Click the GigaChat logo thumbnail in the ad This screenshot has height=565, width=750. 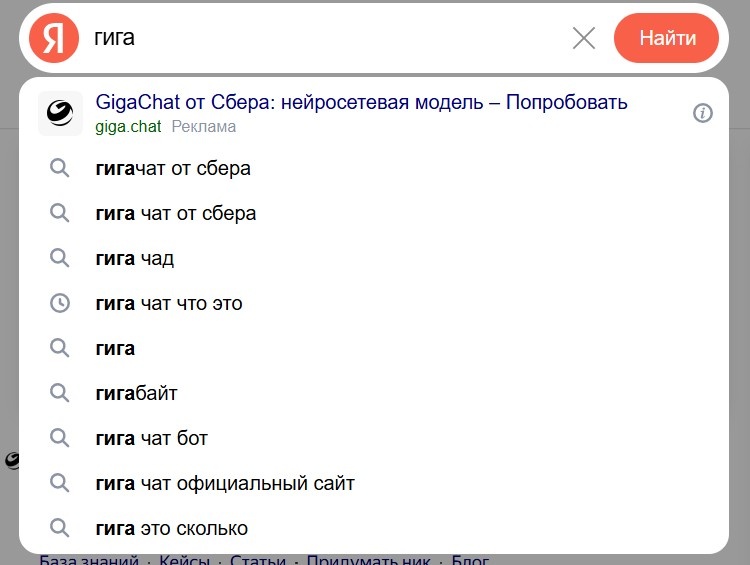(60, 113)
